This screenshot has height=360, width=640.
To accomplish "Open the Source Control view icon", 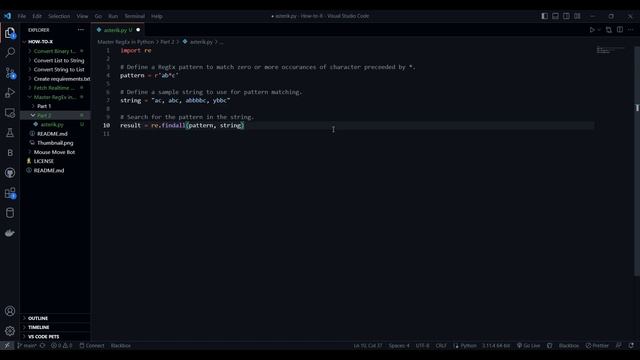I will [x=10, y=73].
